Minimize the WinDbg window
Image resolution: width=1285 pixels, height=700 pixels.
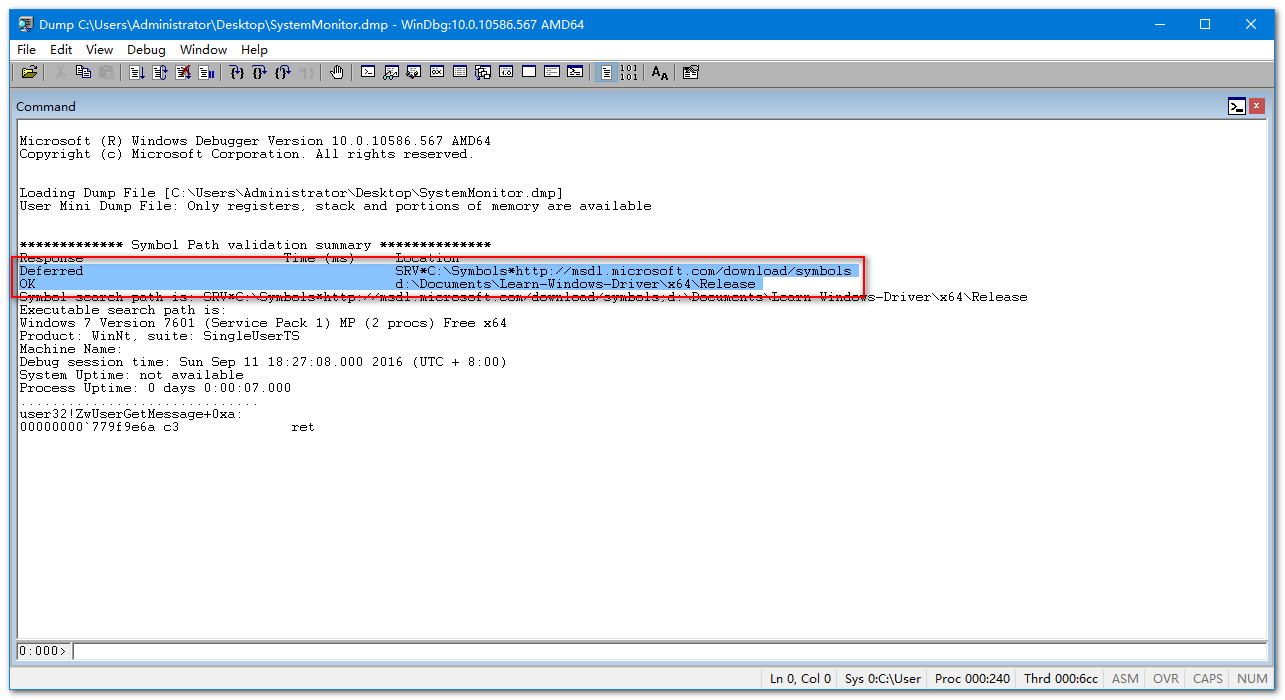(1159, 24)
